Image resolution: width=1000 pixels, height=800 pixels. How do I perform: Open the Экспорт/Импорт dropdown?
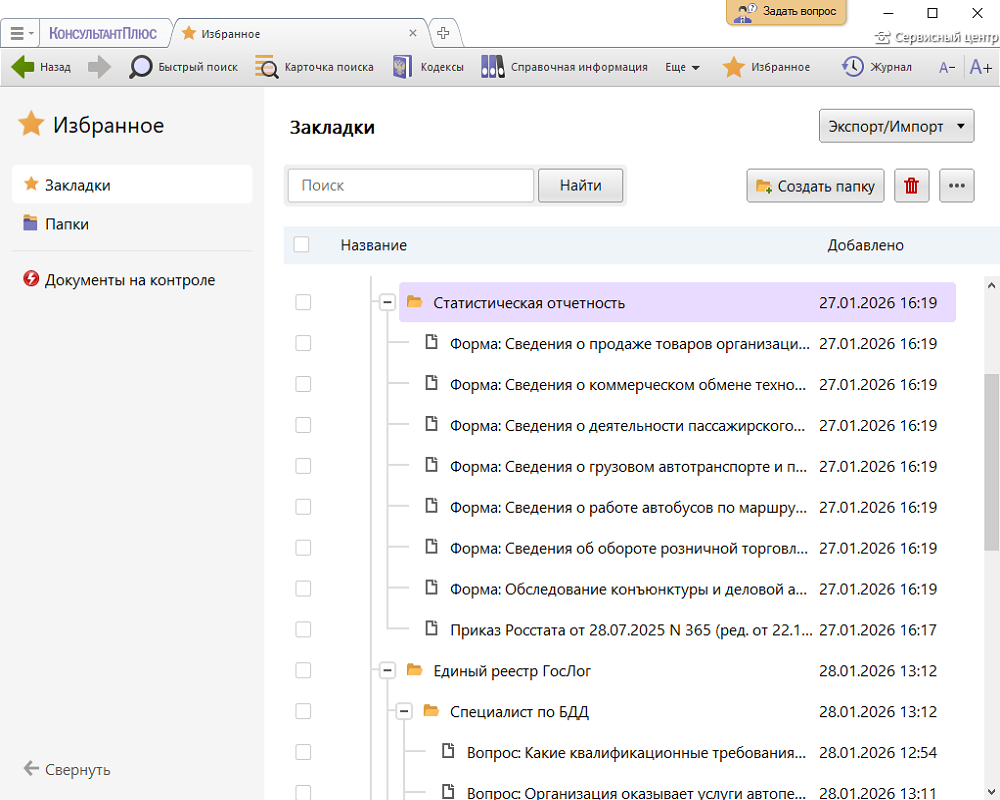point(896,127)
